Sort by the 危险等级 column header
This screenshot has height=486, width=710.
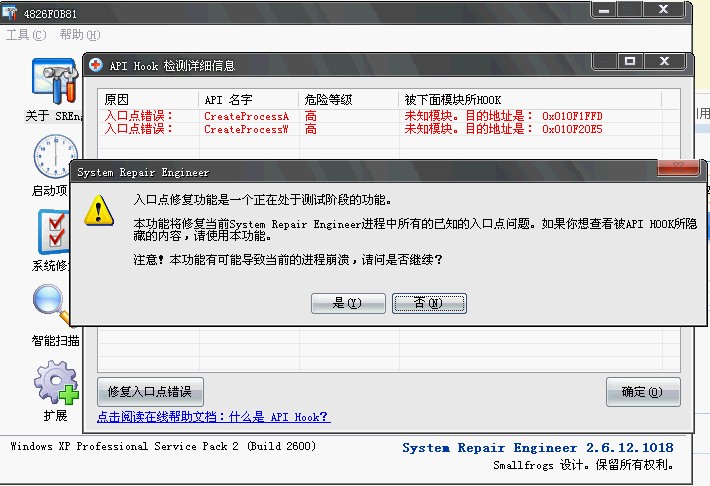click(x=349, y=99)
